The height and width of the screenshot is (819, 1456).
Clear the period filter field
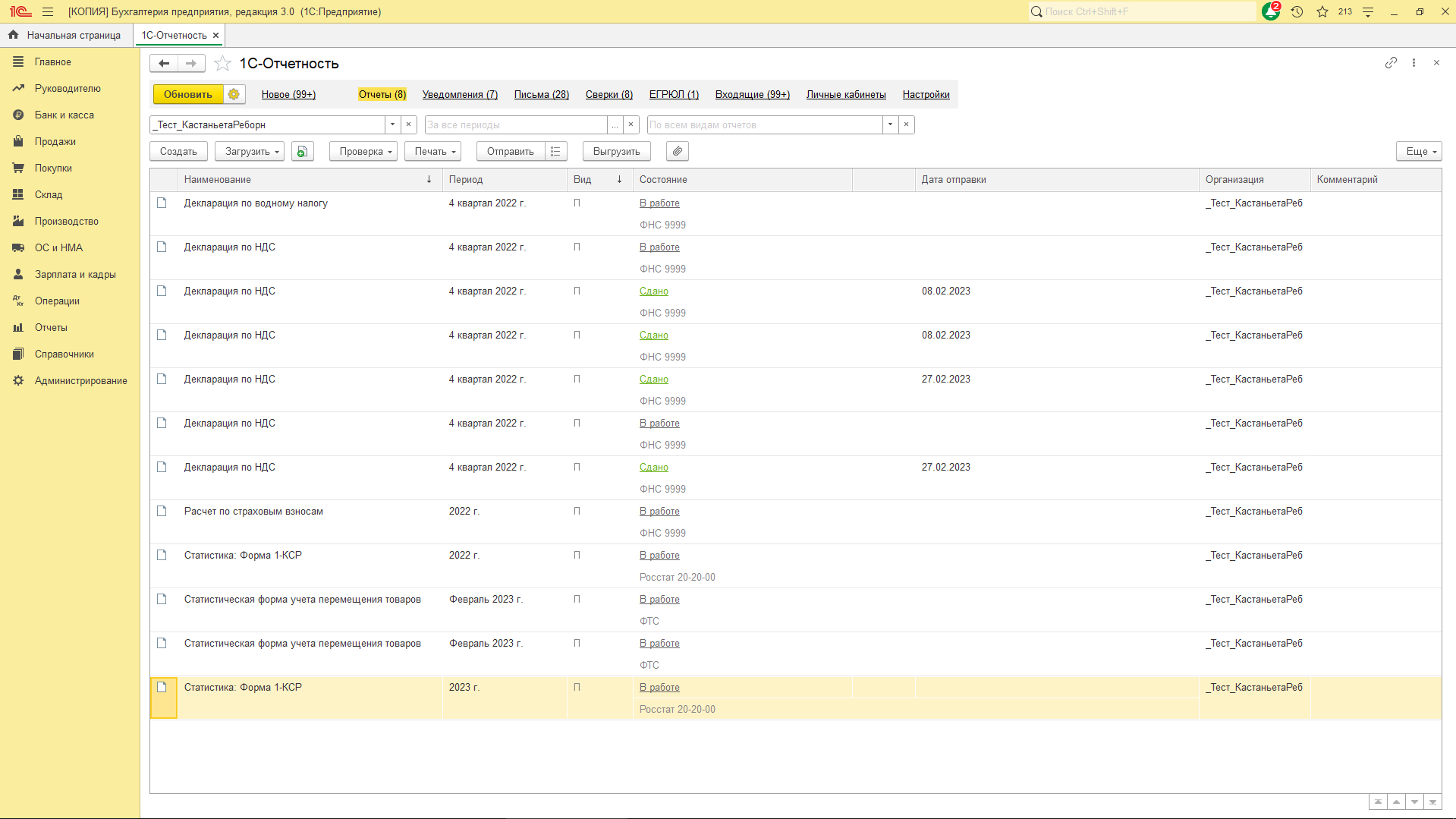[631, 124]
